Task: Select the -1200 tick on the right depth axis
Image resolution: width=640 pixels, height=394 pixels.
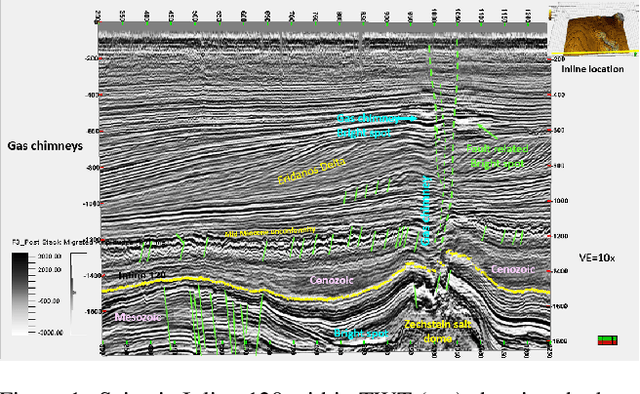Action: (560, 236)
